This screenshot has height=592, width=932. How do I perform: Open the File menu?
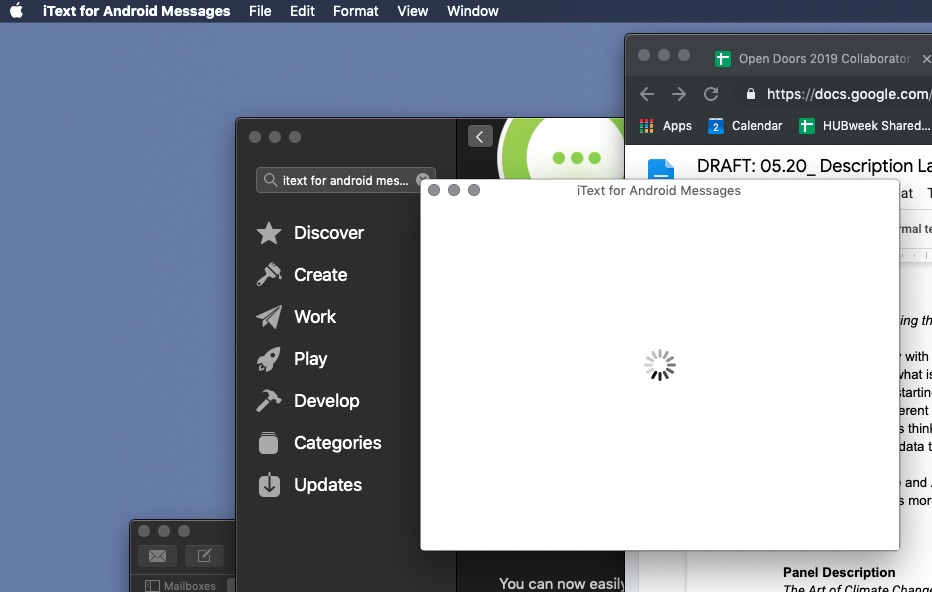tap(260, 11)
